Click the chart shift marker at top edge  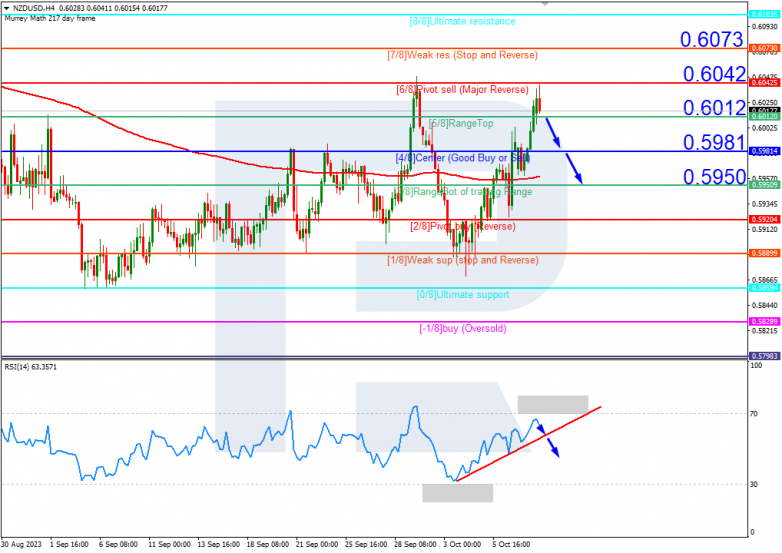point(546,3)
